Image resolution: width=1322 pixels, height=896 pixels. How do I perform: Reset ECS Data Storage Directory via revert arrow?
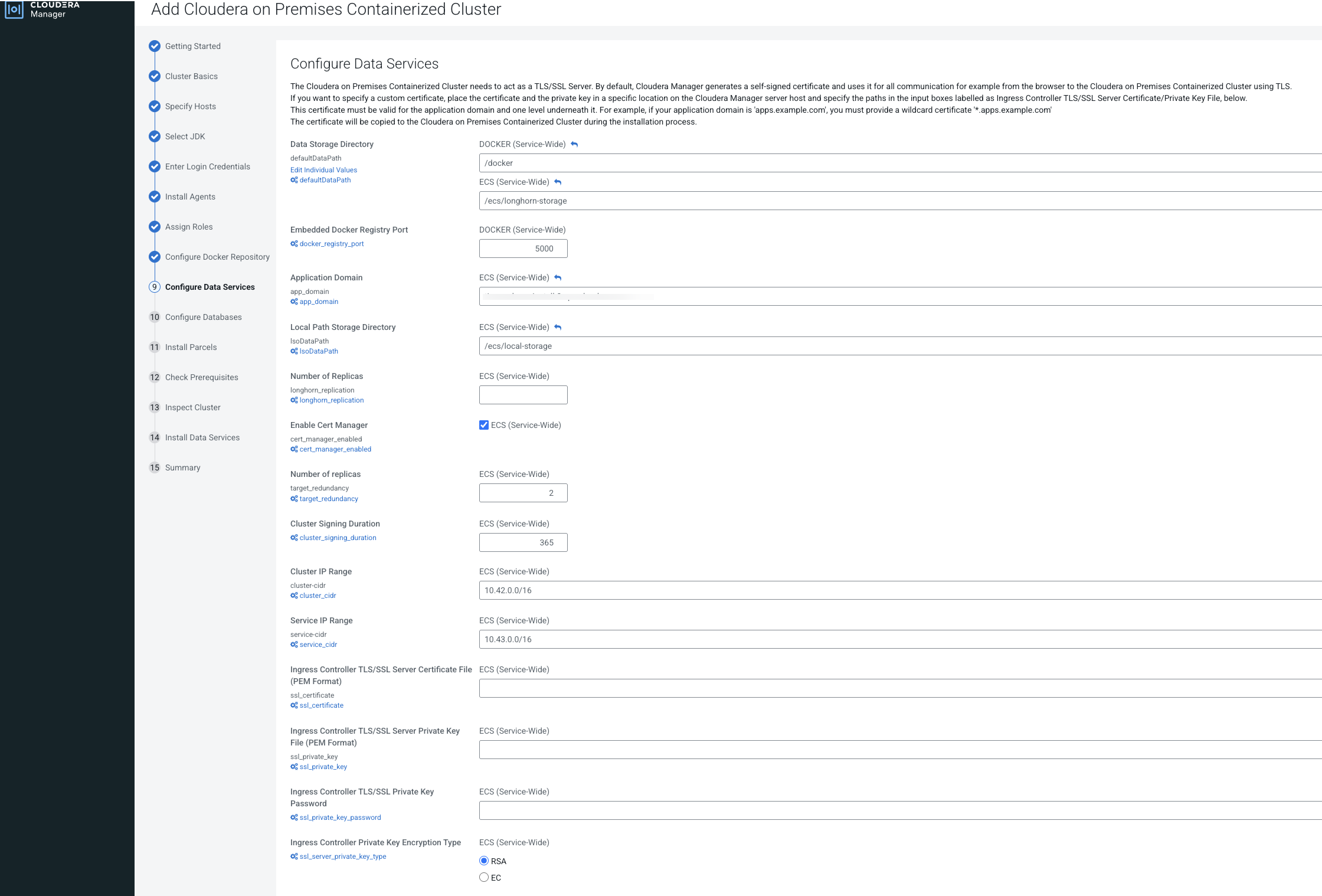tap(558, 182)
